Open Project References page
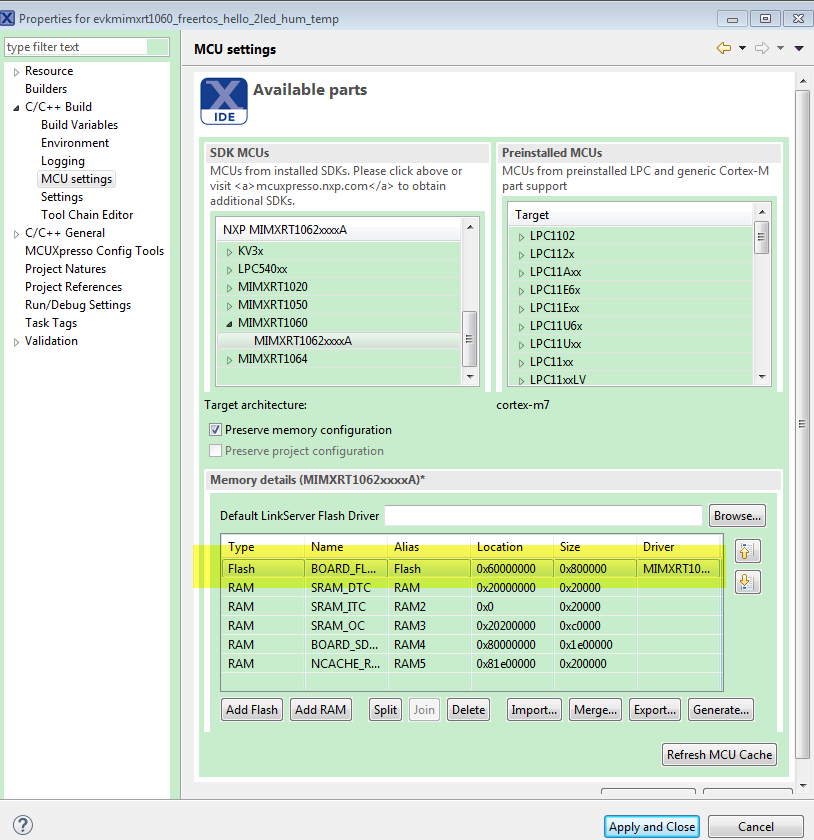The image size is (814, 840). pyautogui.click(x=73, y=287)
